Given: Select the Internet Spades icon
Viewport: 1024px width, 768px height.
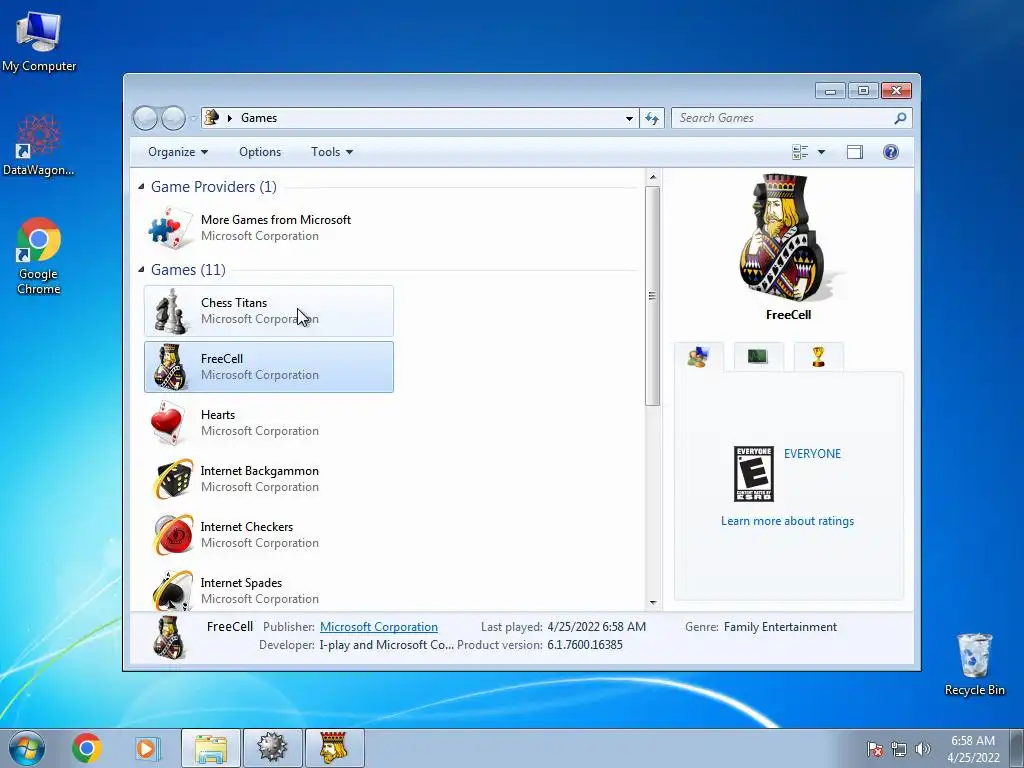Looking at the screenshot, I should tap(173, 590).
